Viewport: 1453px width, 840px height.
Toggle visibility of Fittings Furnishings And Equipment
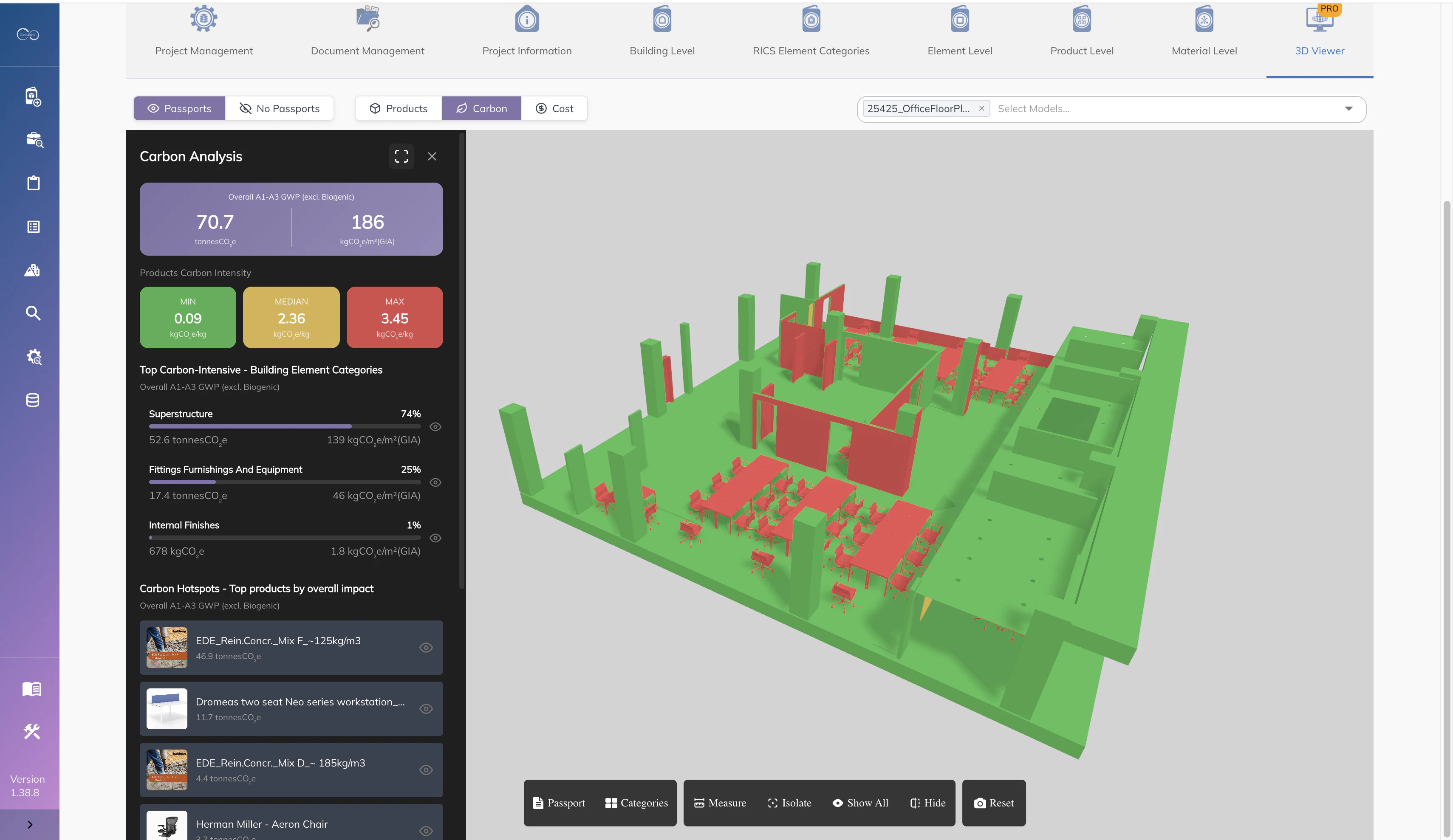435,482
